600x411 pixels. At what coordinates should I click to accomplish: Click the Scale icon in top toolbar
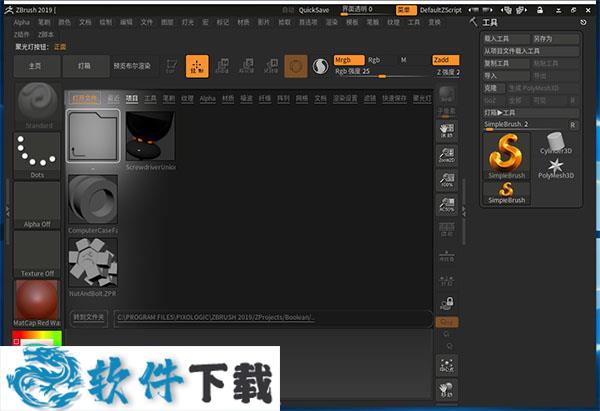246,66
